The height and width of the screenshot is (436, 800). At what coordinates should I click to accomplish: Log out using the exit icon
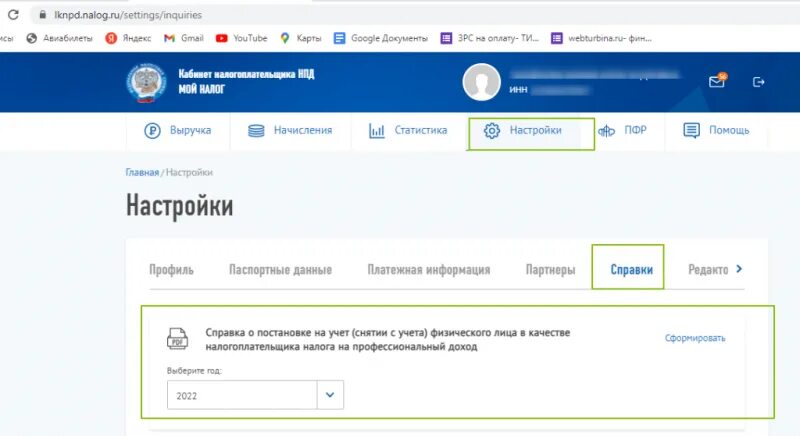click(x=758, y=82)
